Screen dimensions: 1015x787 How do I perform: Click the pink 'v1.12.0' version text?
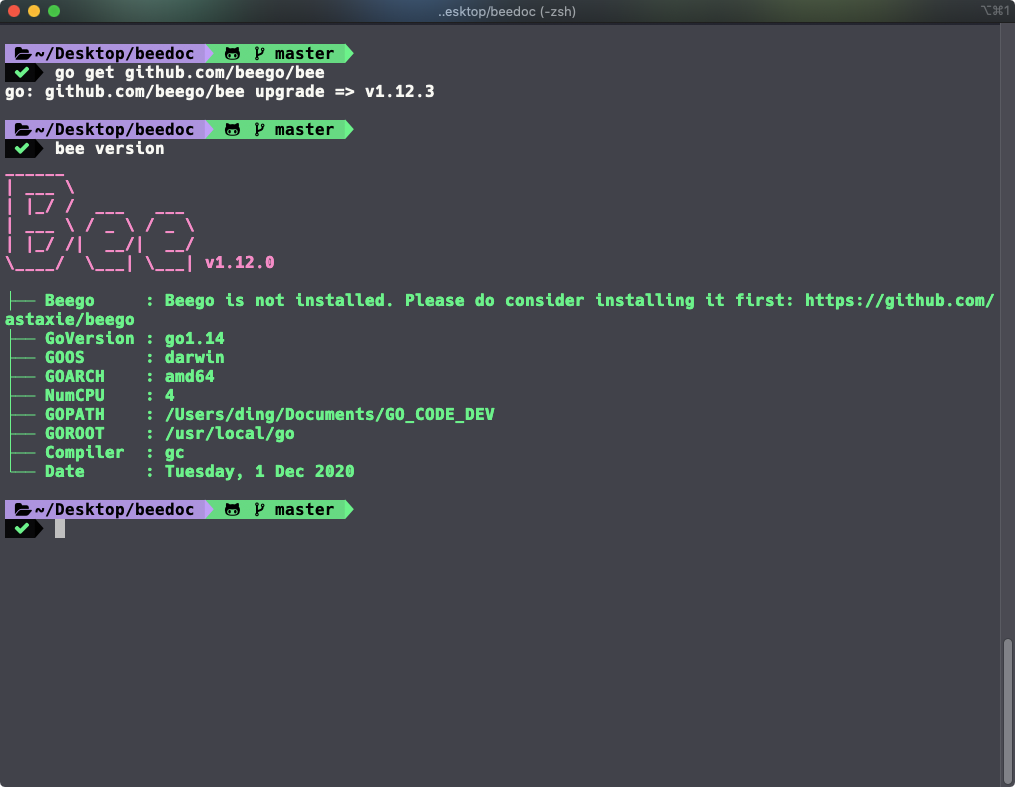pos(240,263)
